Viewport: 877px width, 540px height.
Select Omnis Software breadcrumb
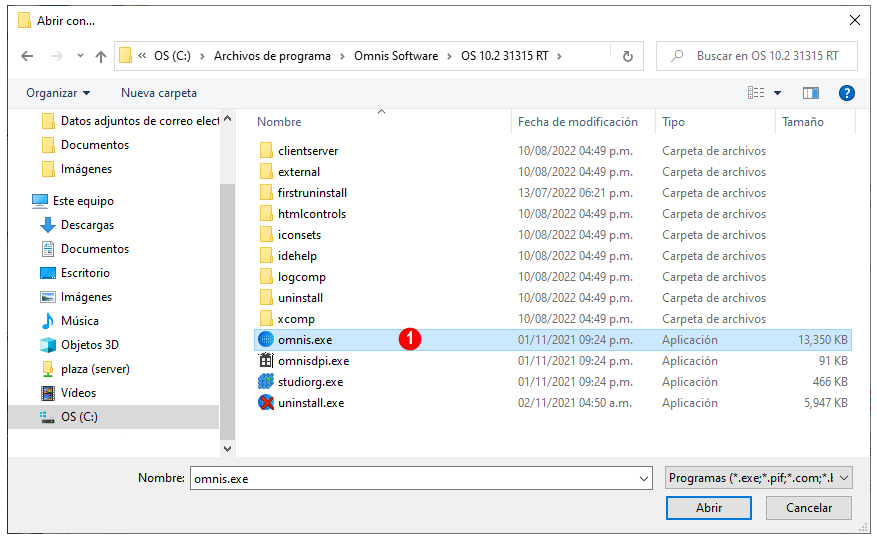tap(396, 56)
